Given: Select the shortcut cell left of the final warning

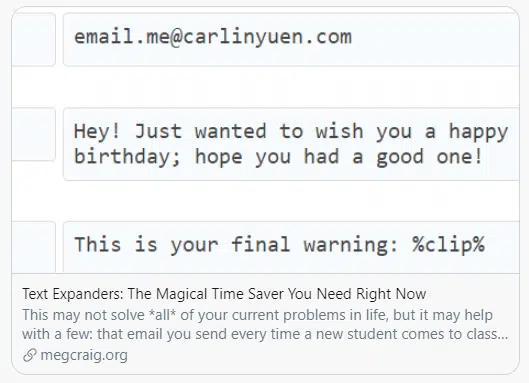Looking at the screenshot, I should pos(33,247).
